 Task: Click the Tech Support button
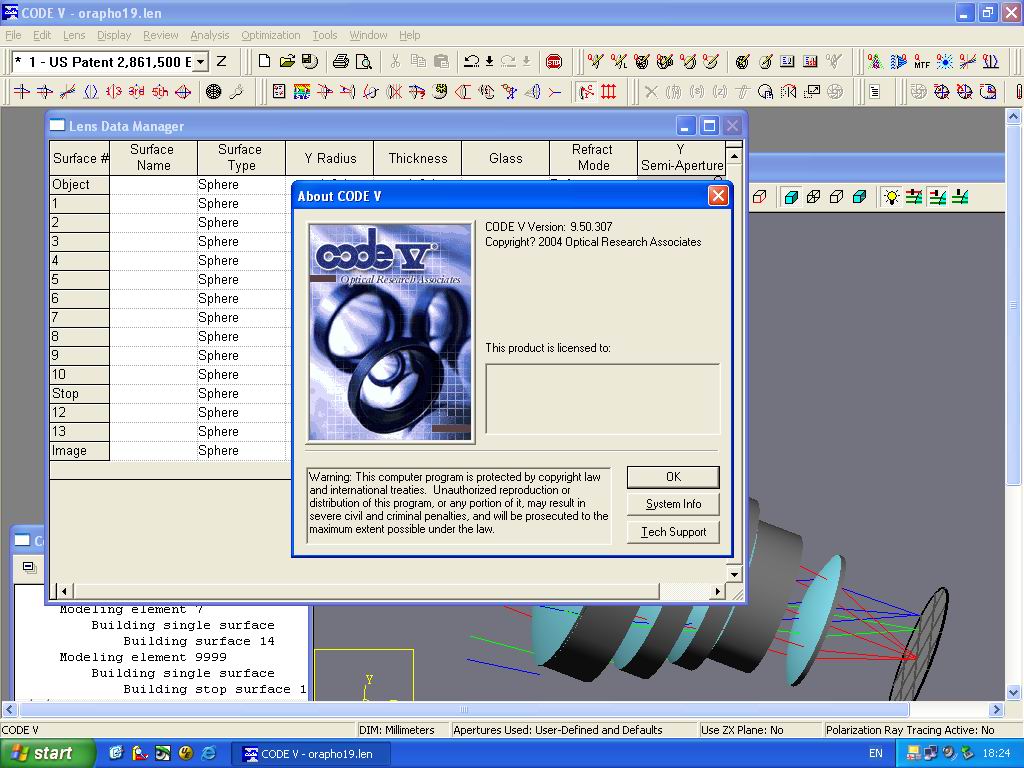673,532
